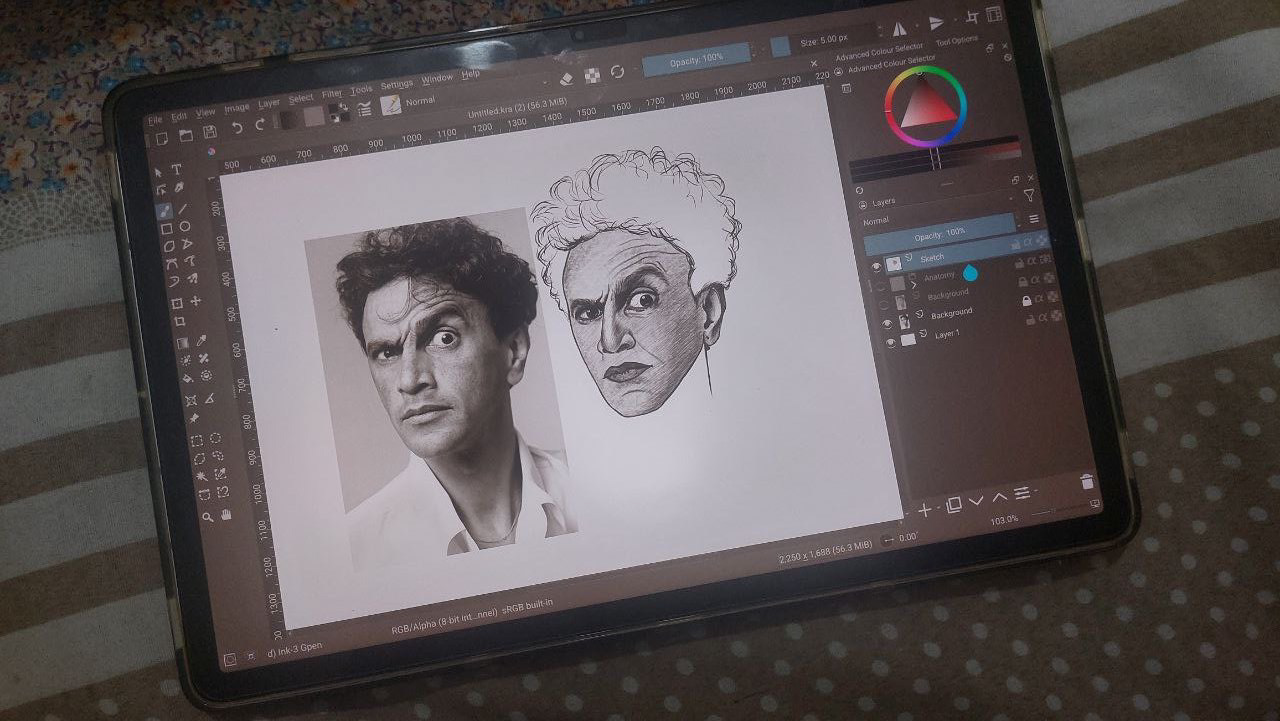Click the Undo arrow
Viewport: 1280px width, 721px height.
[x=237, y=127]
